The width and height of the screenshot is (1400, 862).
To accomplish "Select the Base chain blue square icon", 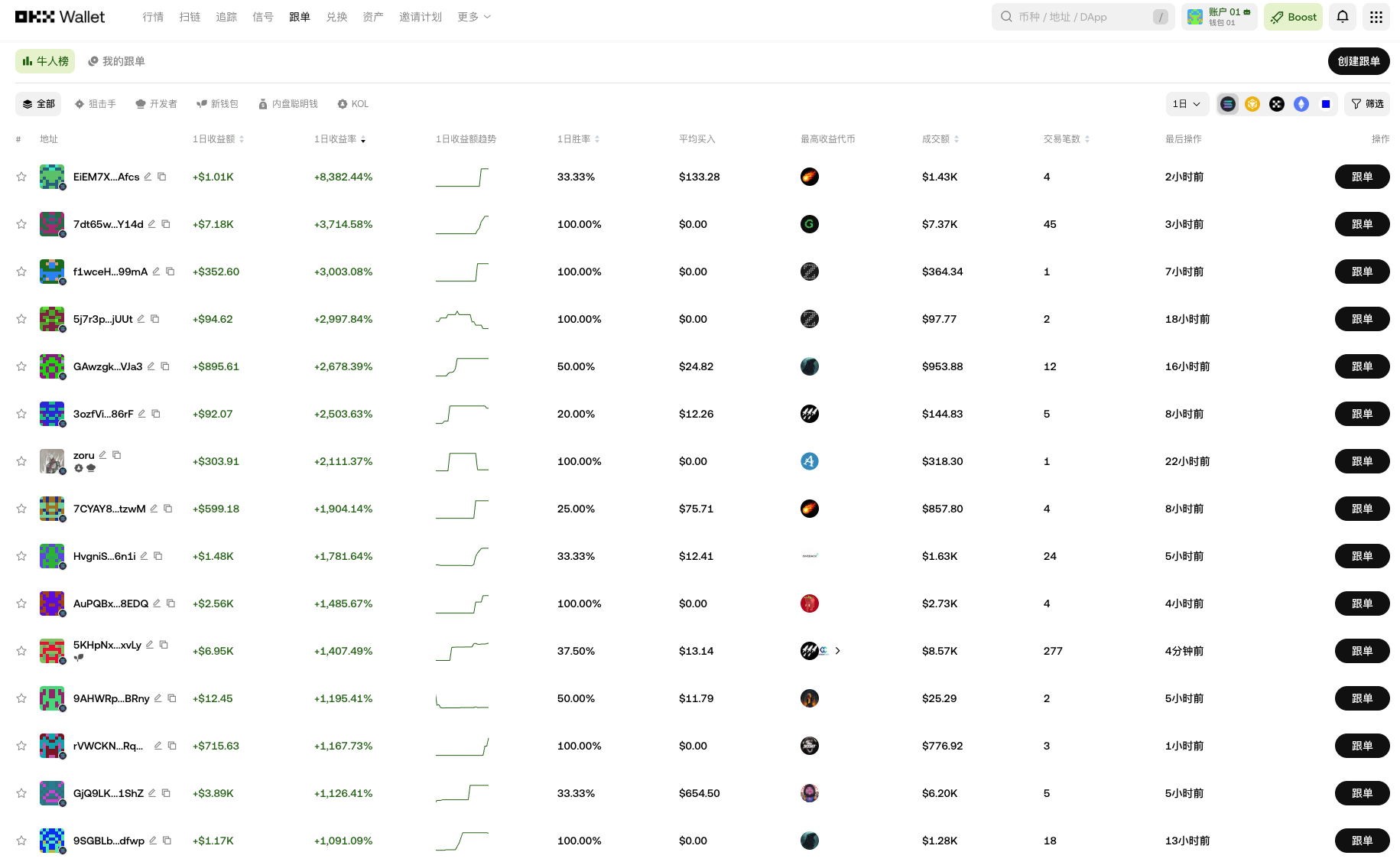I will click(x=1326, y=104).
